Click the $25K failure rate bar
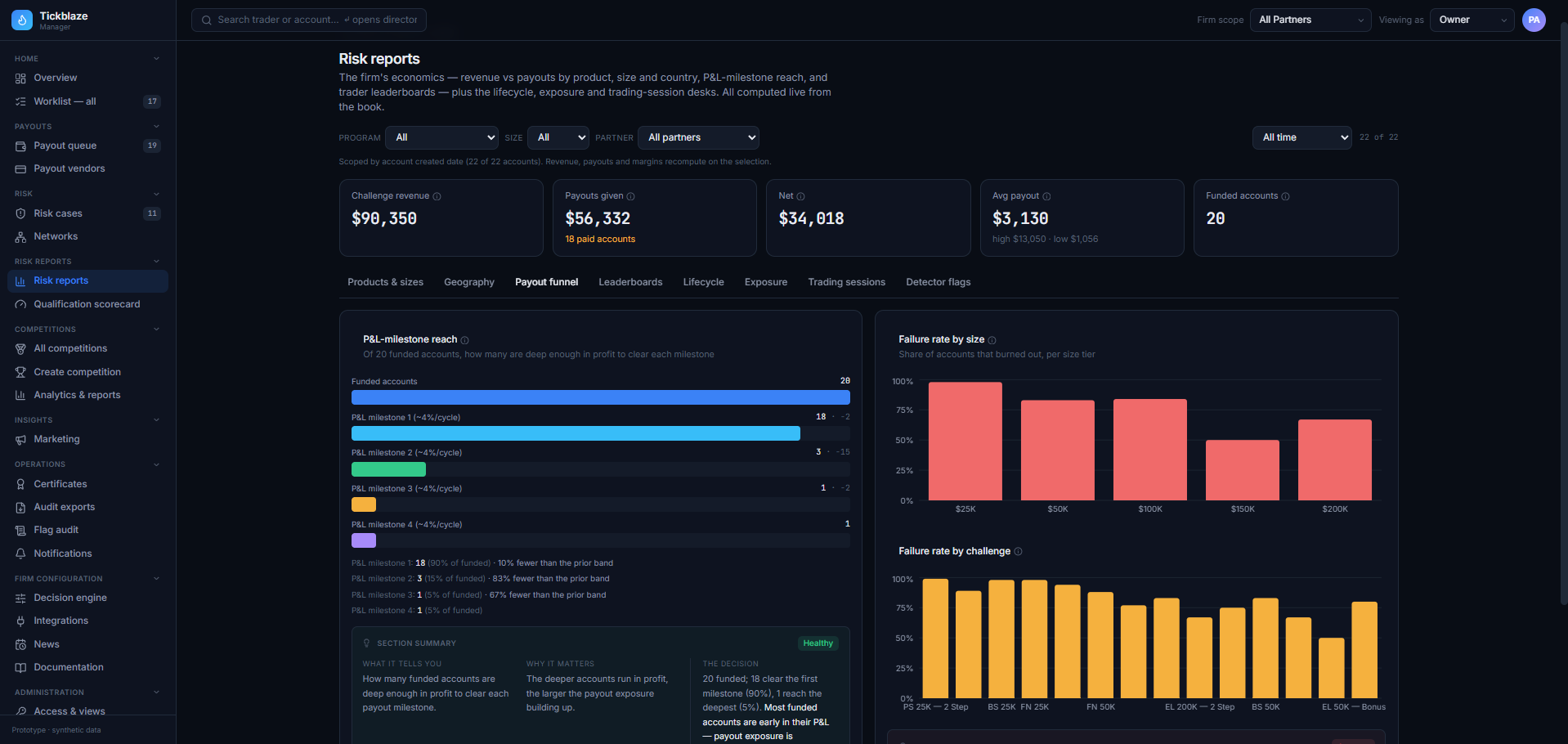Viewport: 1568px width, 744px height. coord(965,441)
